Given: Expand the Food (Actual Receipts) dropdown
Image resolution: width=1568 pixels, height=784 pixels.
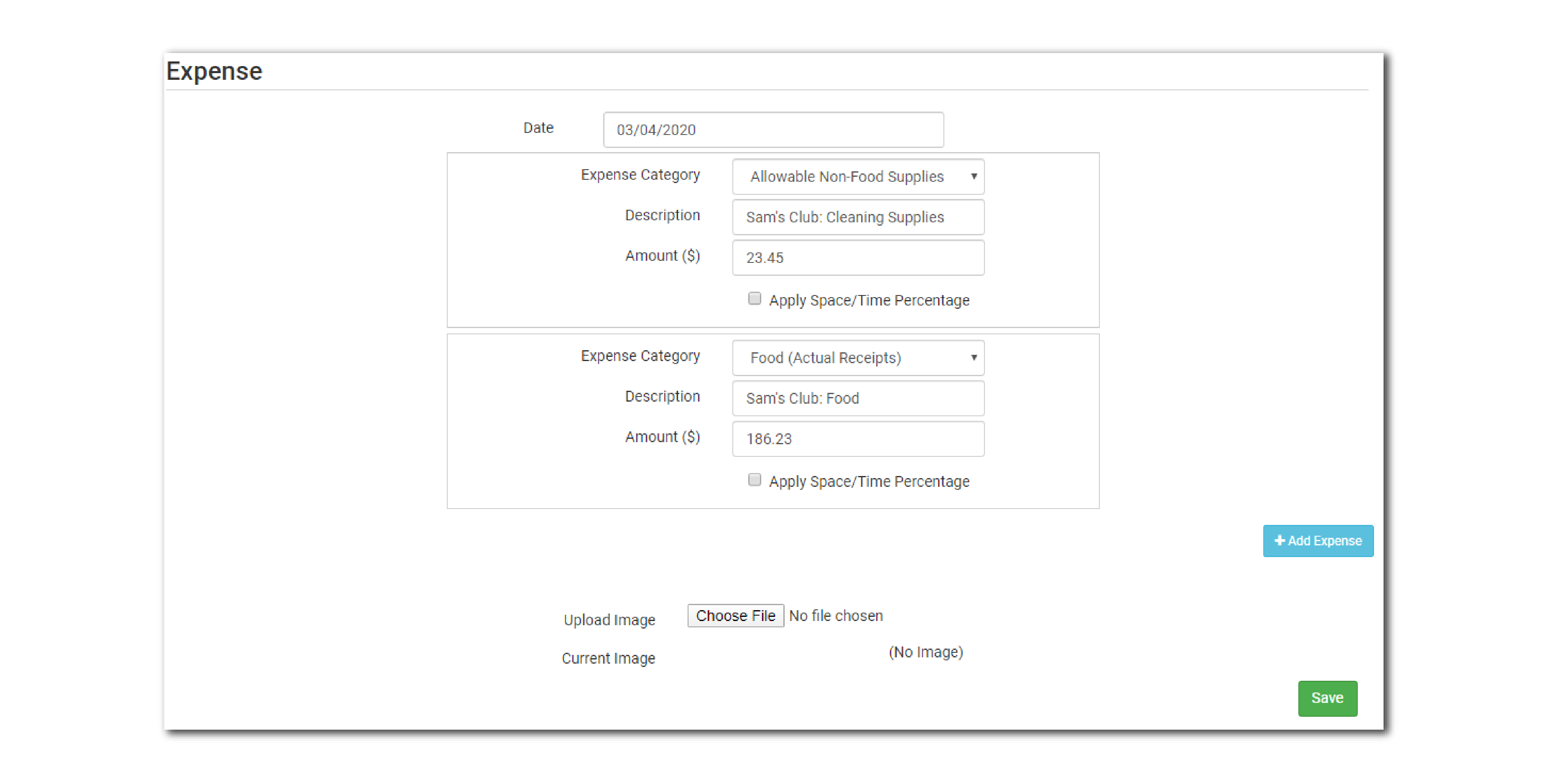Looking at the screenshot, I should (858, 358).
